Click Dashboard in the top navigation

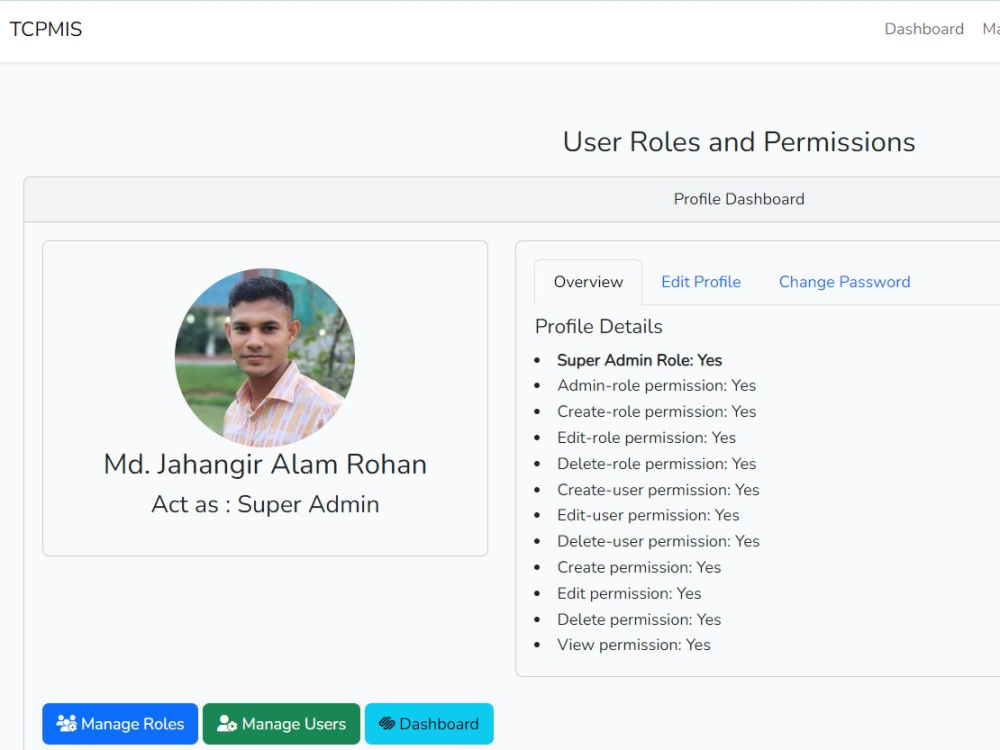[x=923, y=29]
